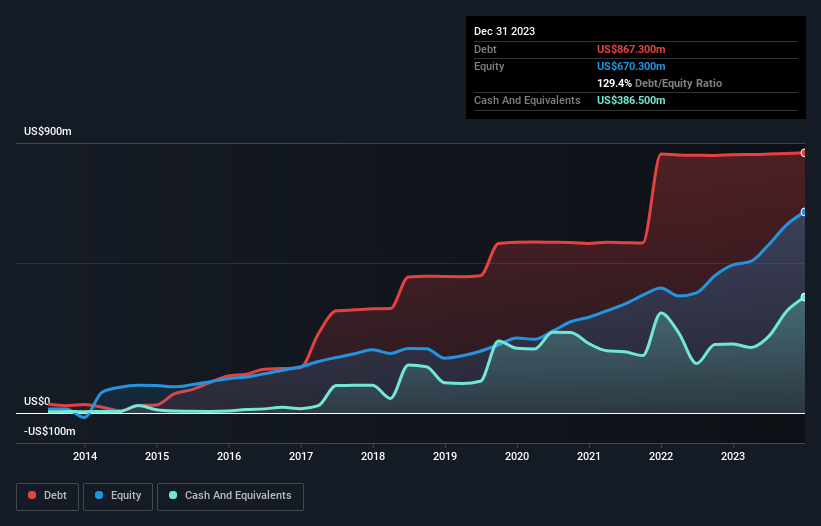Click the Dec 31 2023 tooltip date
The height and width of the screenshot is (526, 821).
pos(504,31)
